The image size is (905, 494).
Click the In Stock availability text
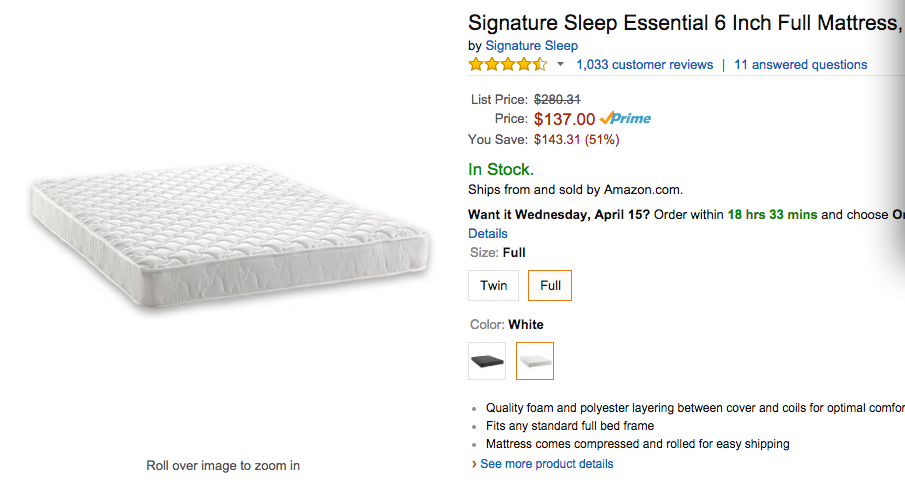[x=501, y=170]
